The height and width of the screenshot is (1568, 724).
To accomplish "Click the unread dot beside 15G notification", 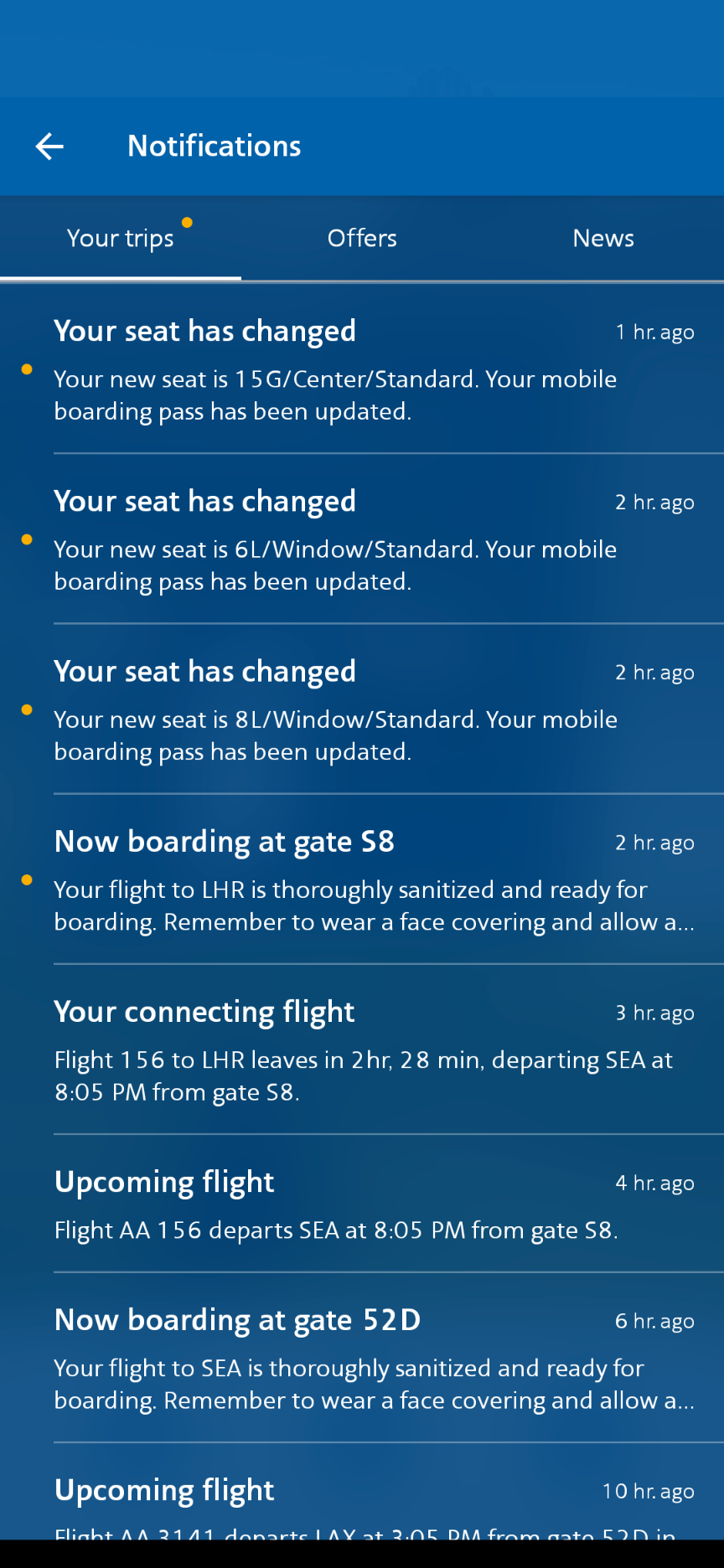I will coord(27,369).
